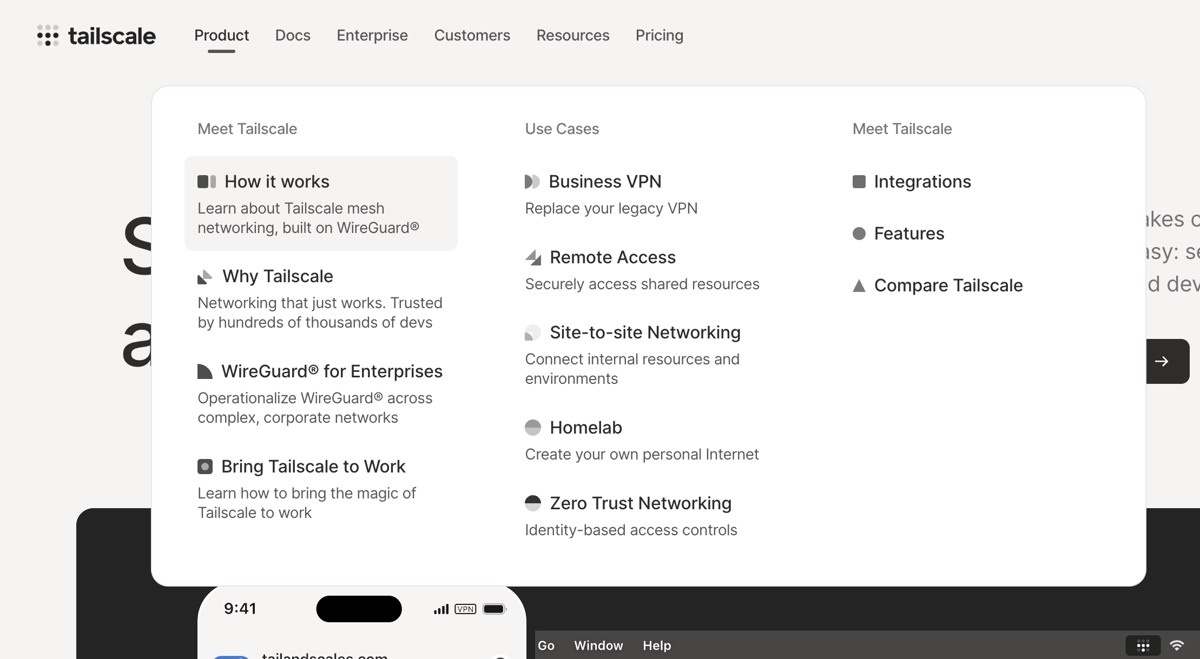Image resolution: width=1200 pixels, height=659 pixels.
Task: Open the Resources menu
Action: (x=572, y=35)
